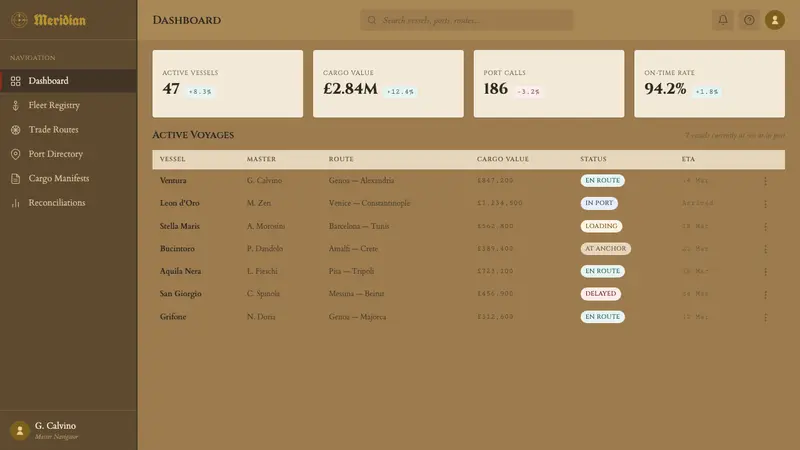Open help via the question mark icon
This screenshot has height=450, width=800.
[748, 20]
